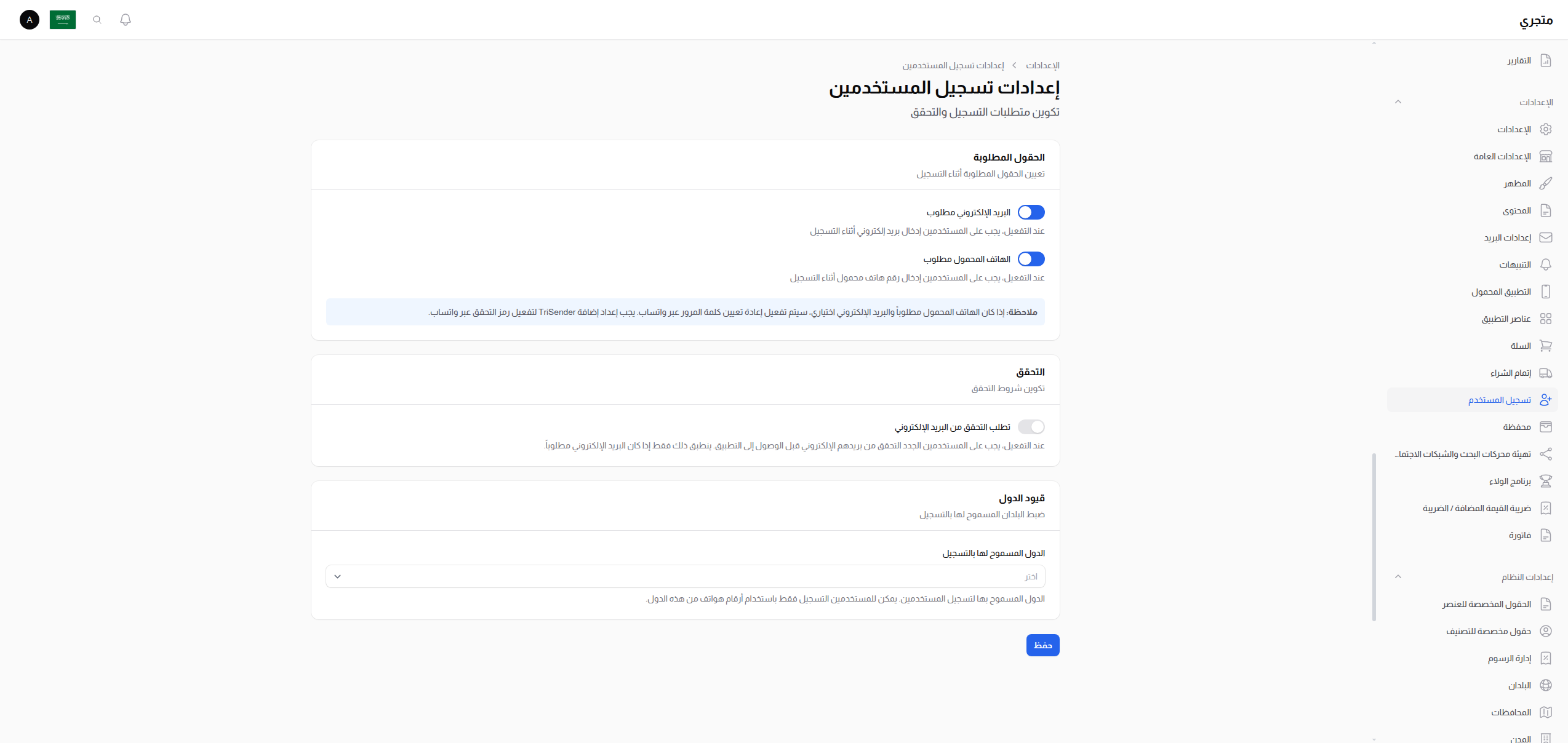Open the notifications bell icon
1568x743 pixels.
pos(126,20)
